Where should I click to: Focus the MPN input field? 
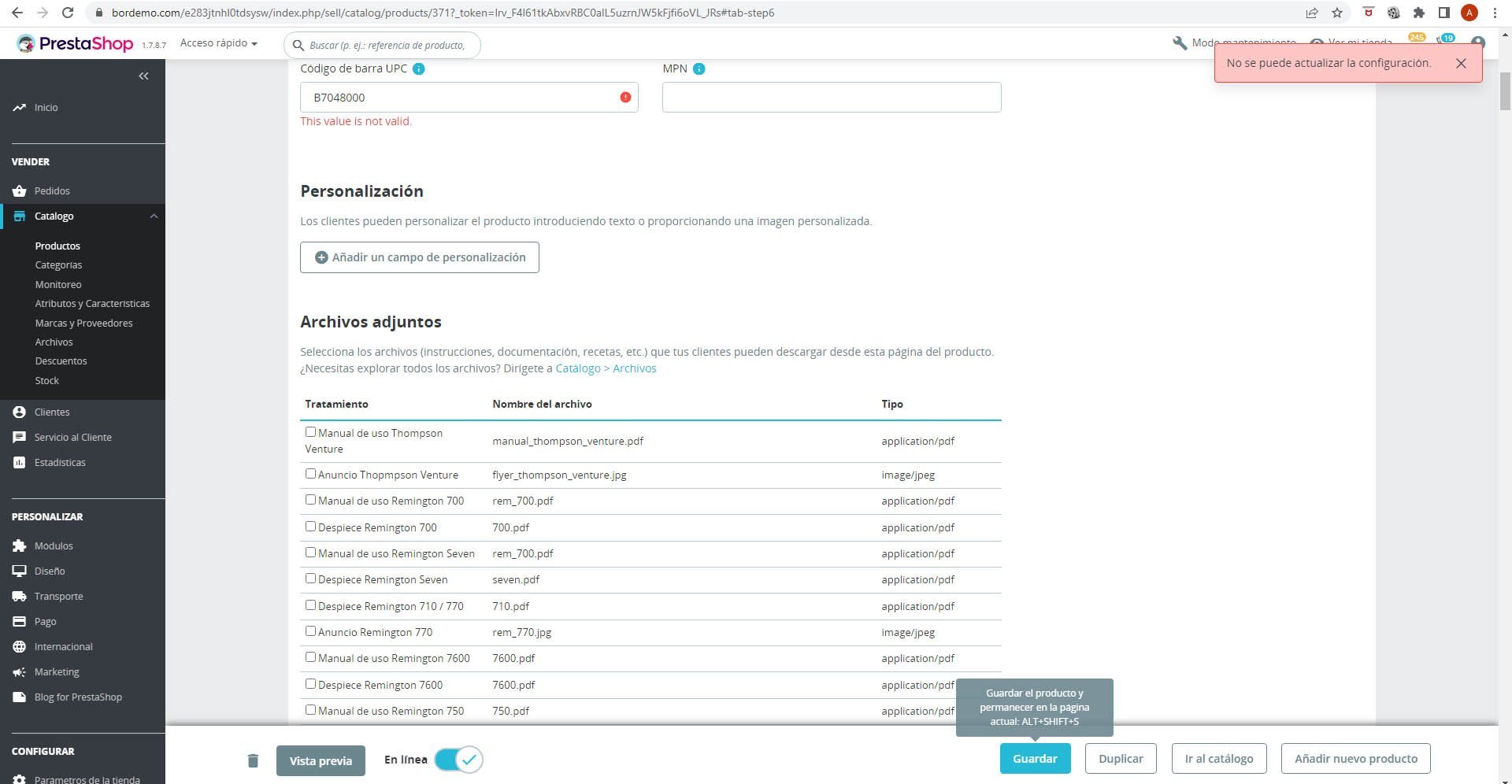coord(832,97)
